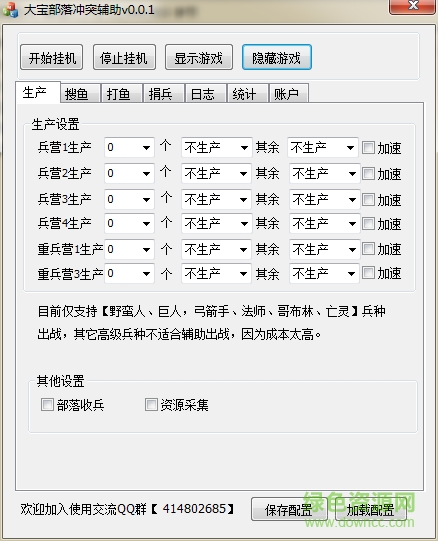This screenshot has width=438, height=541.
Task: Click 停止挂机 button
Action: (124, 57)
